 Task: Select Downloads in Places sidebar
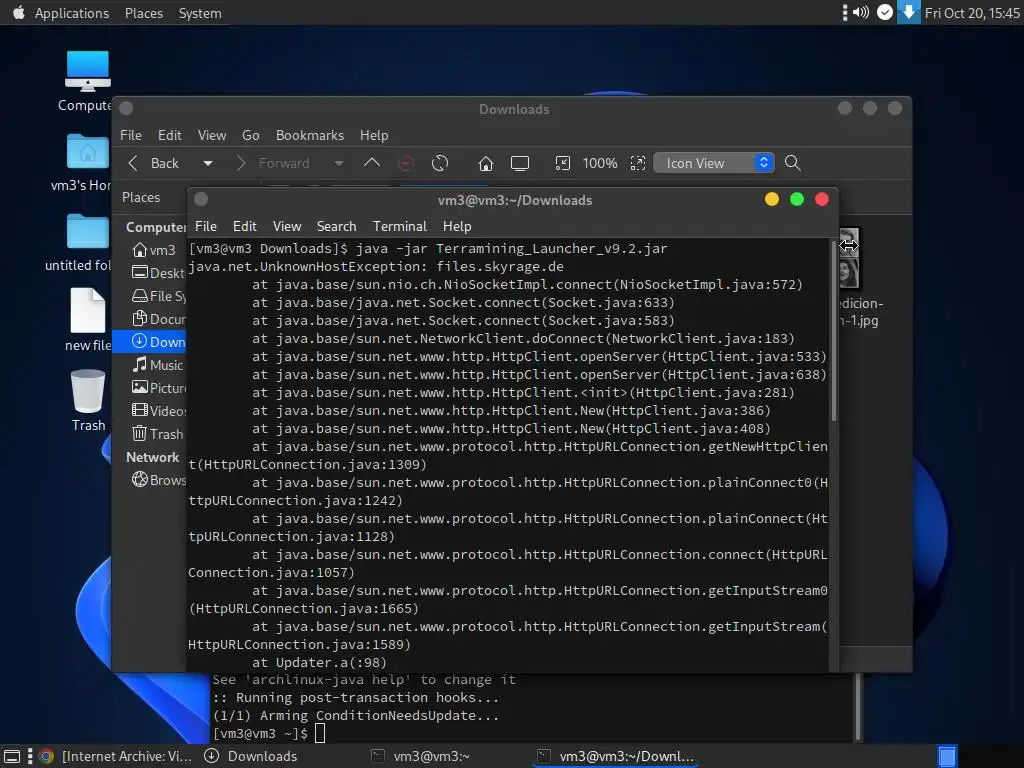(150, 342)
